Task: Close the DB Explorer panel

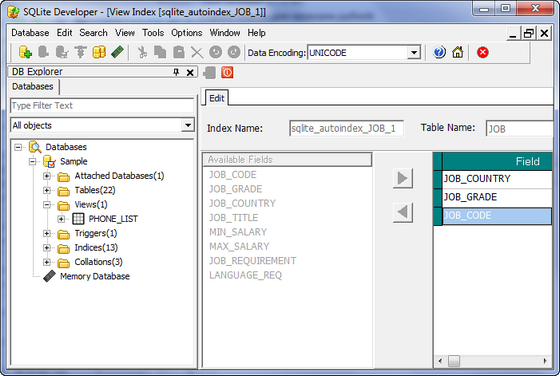Action: click(190, 72)
